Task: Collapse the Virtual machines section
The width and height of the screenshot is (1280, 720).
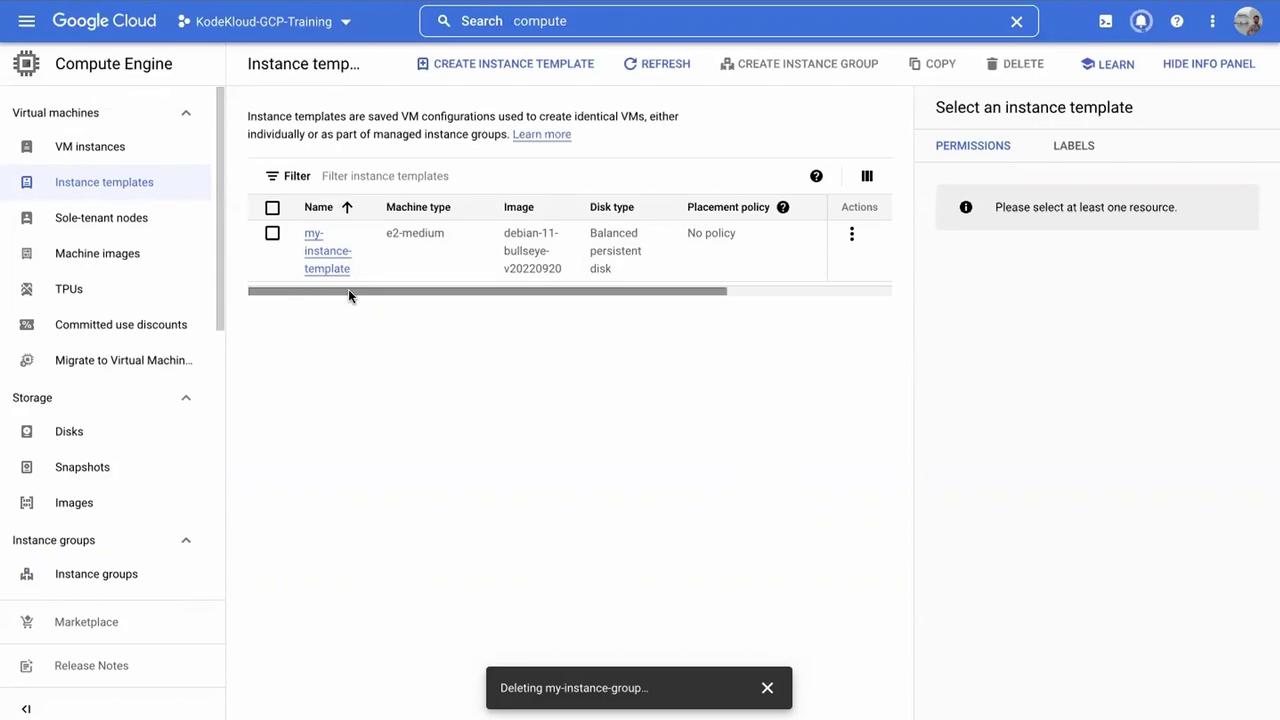Action: (x=186, y=113)
